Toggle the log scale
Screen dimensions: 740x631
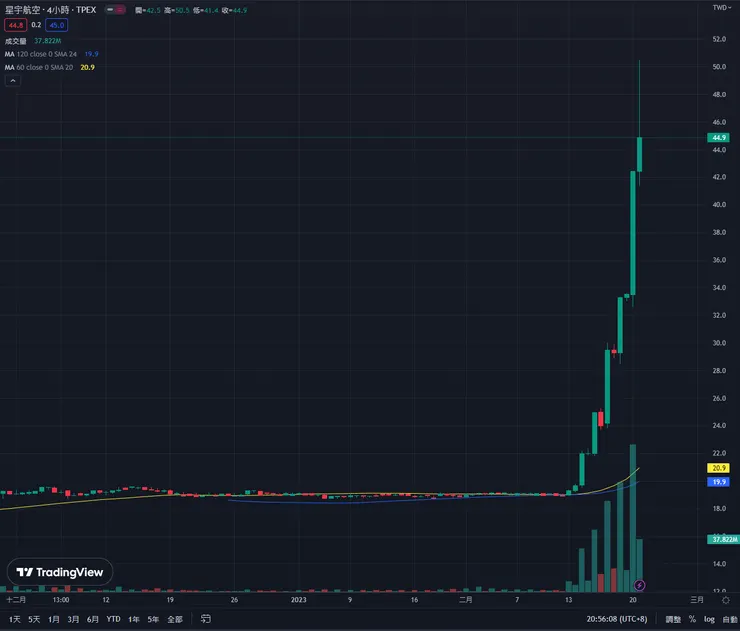[x=709, y=619]
